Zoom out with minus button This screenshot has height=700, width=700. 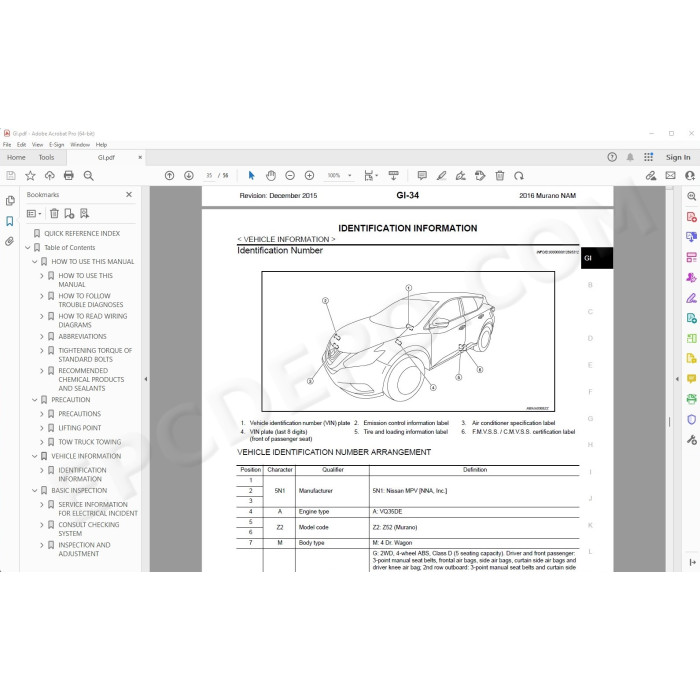pyautogui.click(x=290, y=175)
